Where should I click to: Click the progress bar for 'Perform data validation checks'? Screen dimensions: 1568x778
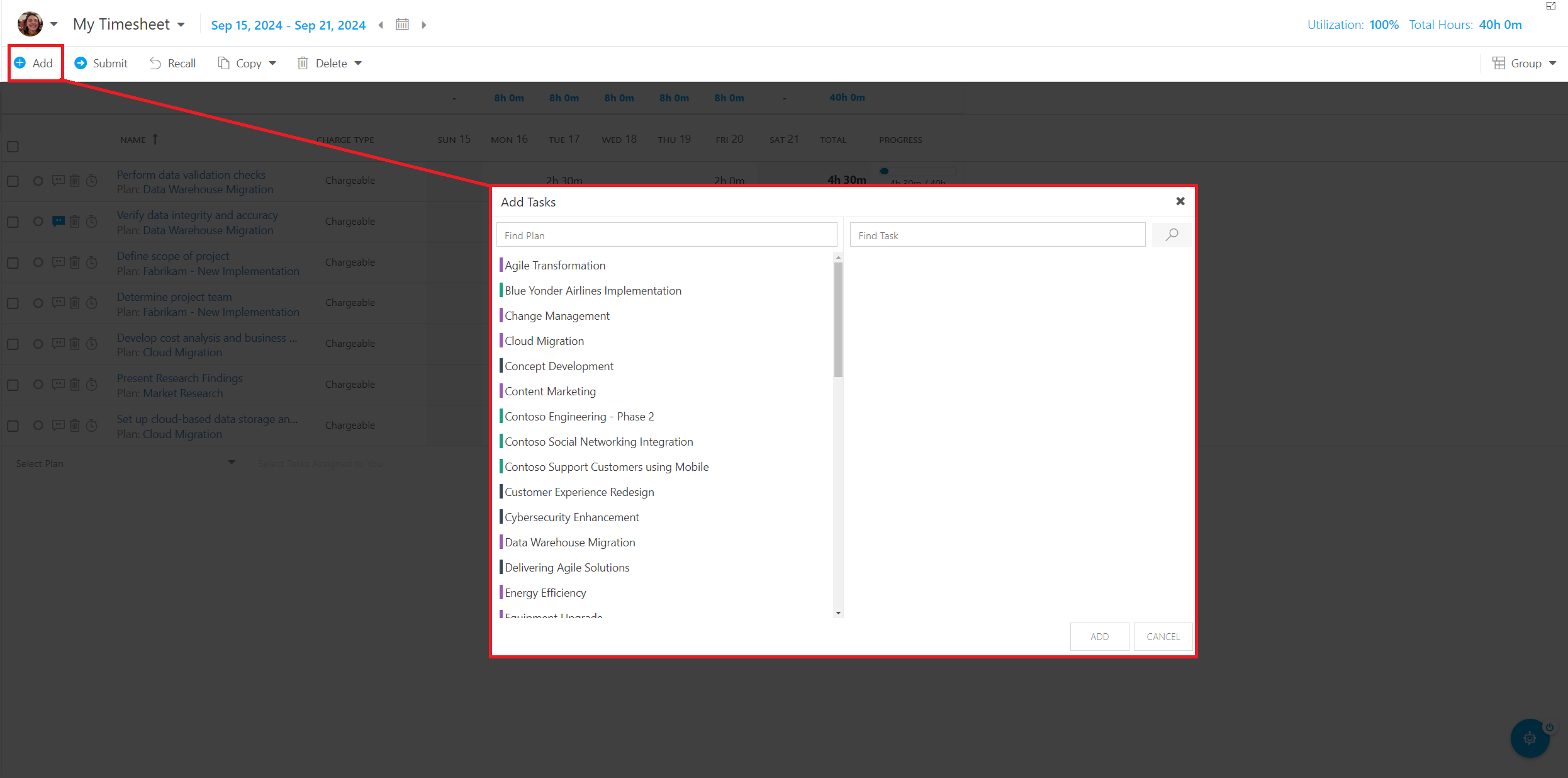(x=917, y=171)
